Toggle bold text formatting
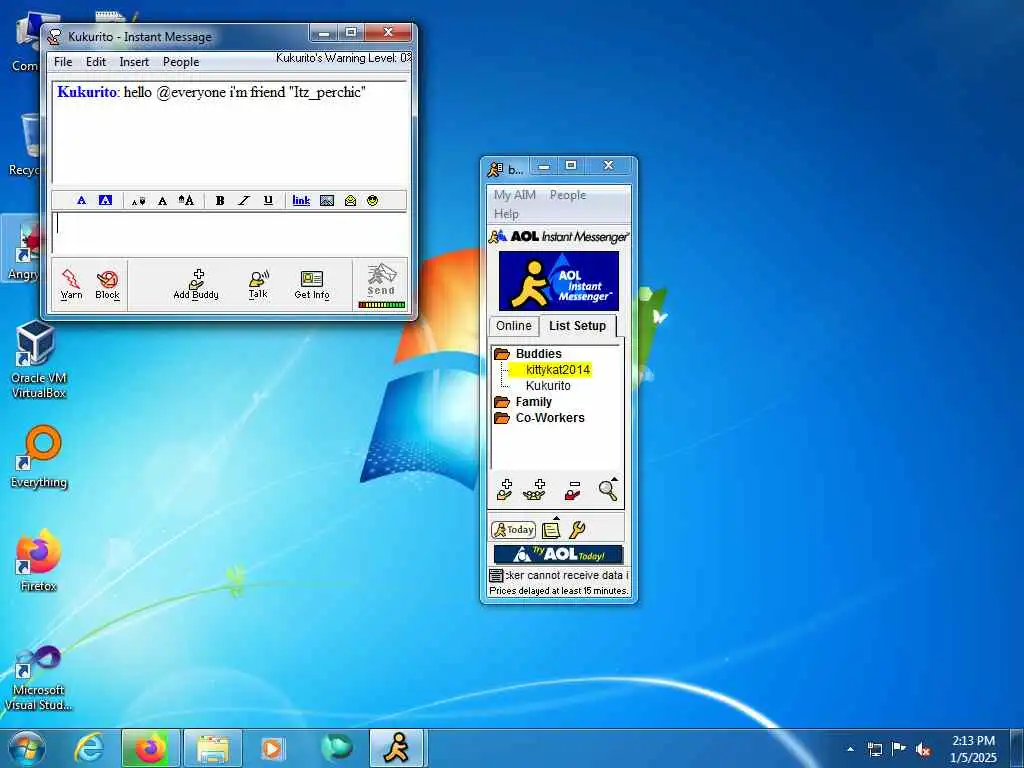The image size is (1024, 768). [220, 200]
